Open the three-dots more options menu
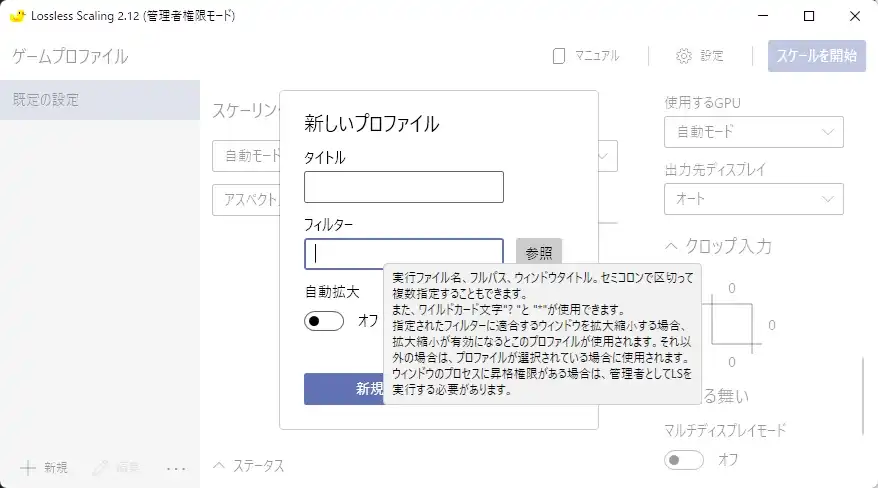The image size is (878, 488). pyautogui.click(x=176, y=467)
